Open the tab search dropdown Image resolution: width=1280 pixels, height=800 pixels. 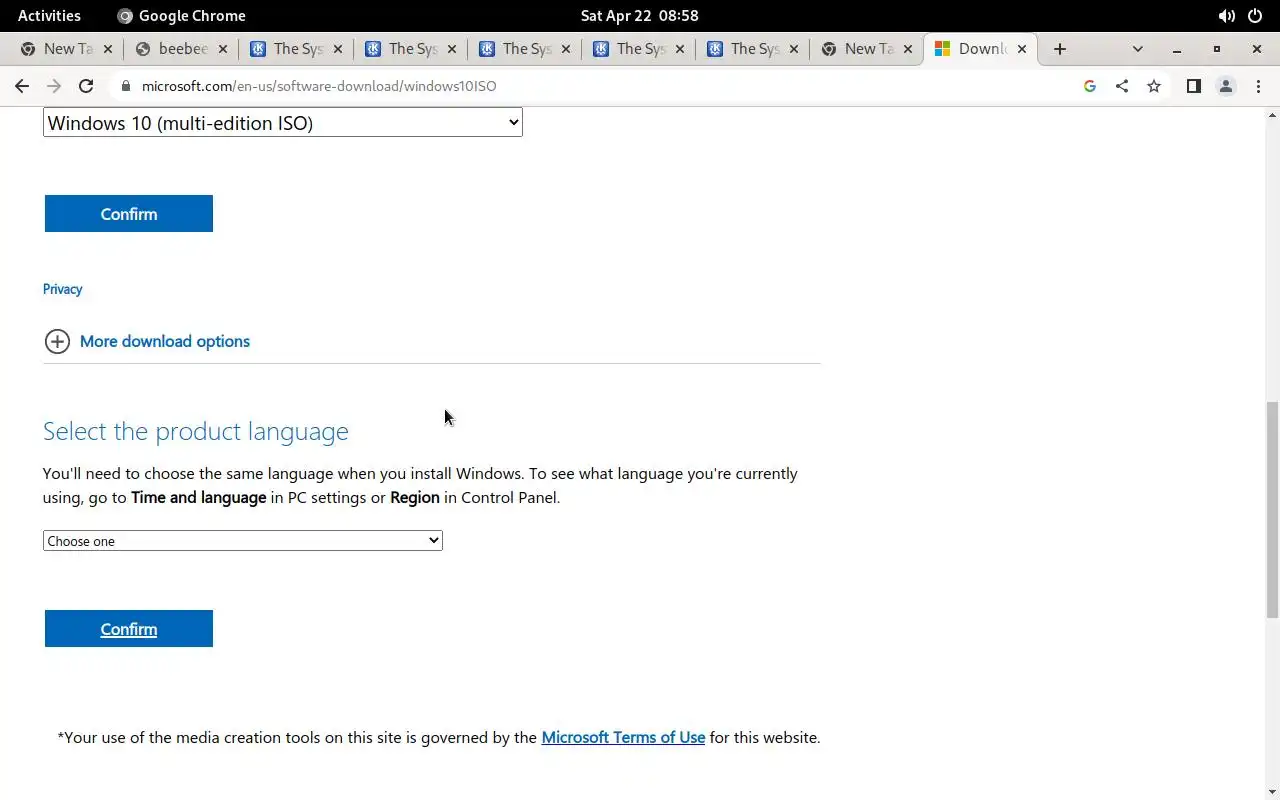point(1137,48)
